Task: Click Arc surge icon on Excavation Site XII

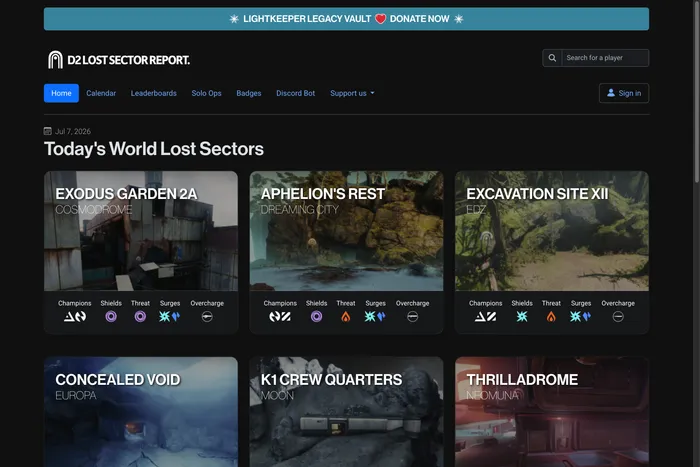Action: tap(575, 317)
